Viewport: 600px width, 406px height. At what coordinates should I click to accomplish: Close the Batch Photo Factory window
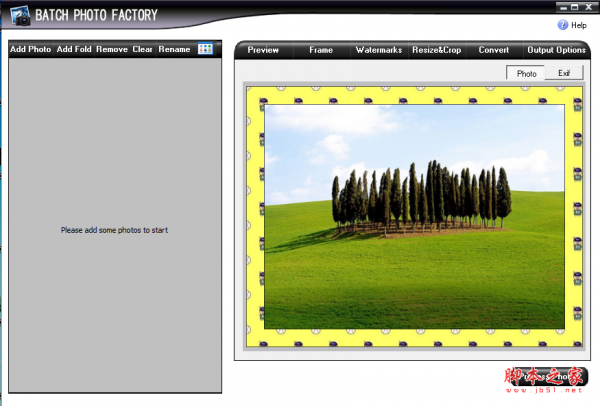(589, 7)
